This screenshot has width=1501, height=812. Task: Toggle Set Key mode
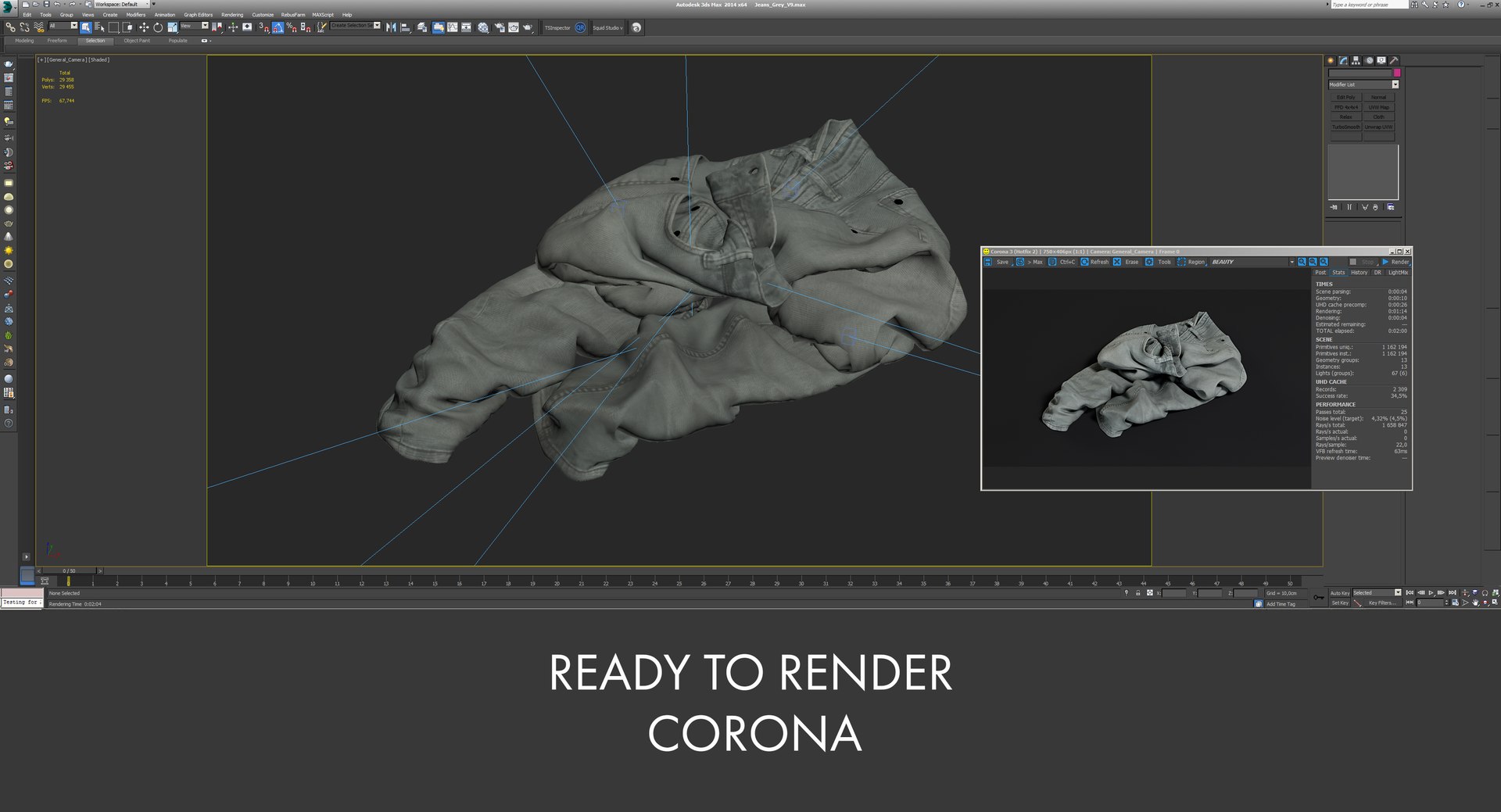[x=1340, y=603]
